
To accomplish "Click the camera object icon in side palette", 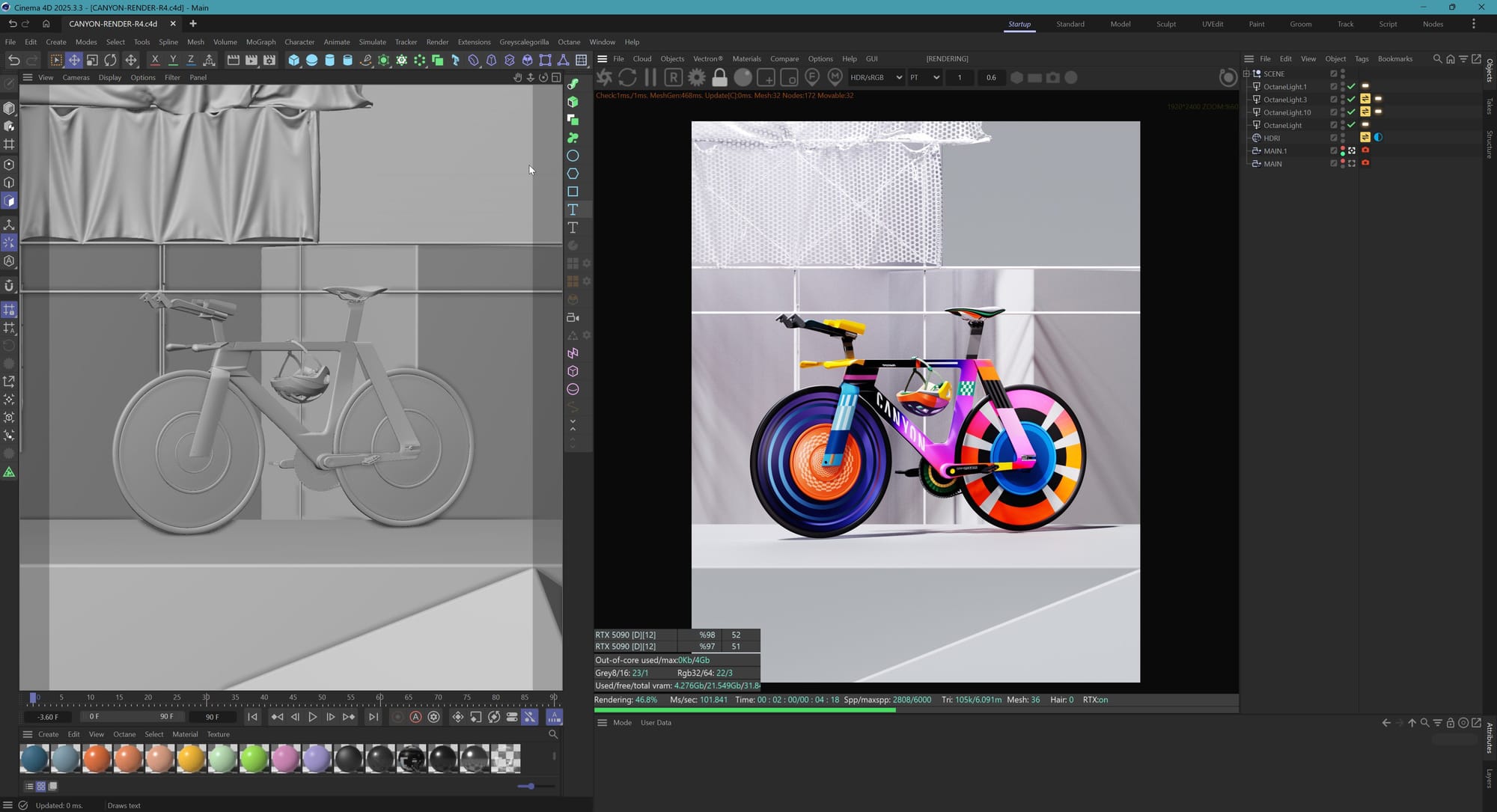I will 573,317.
